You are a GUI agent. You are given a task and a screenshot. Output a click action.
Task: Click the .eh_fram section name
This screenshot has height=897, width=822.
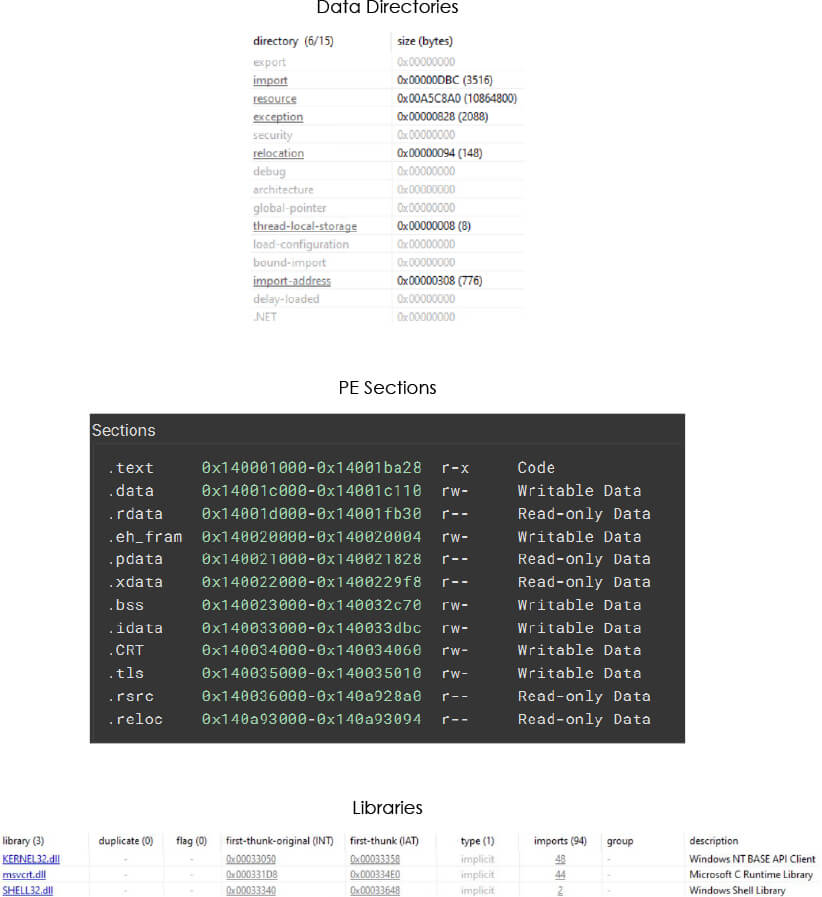pos(145,537)
